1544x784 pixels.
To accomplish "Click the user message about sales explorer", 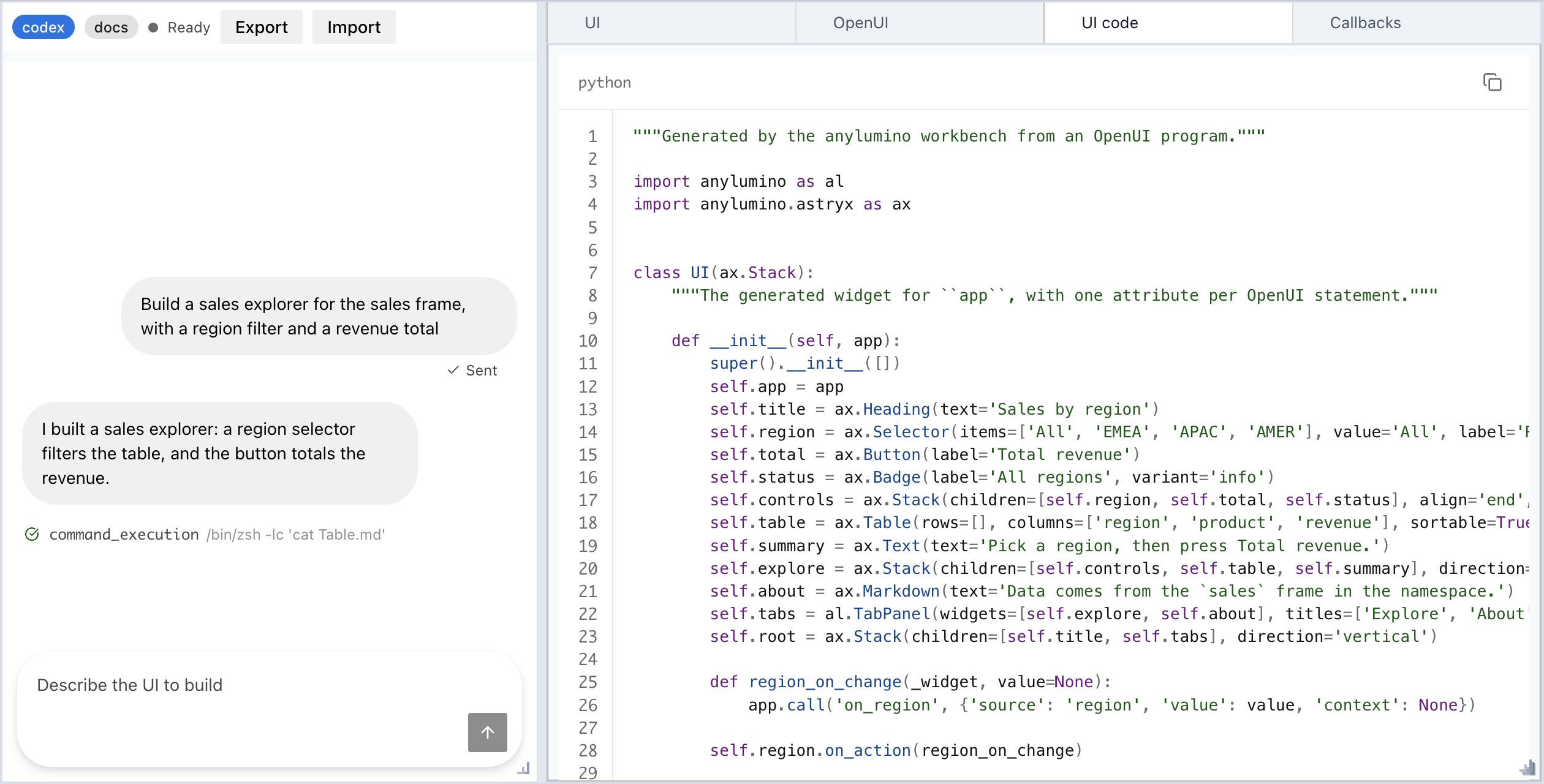I will point(319,316).
